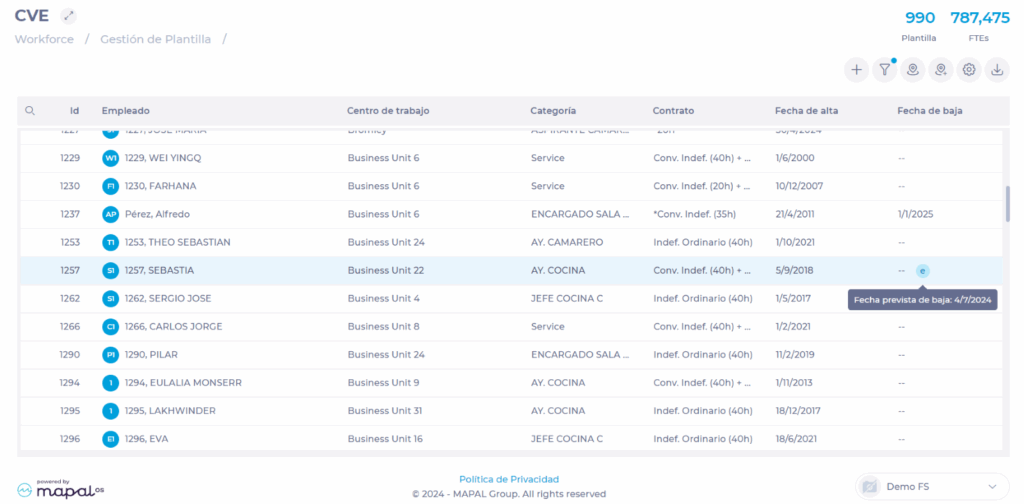This screenshot has width=1024, height=504.
Task: Click the Centro de trabajo column header
Action: 388,110
